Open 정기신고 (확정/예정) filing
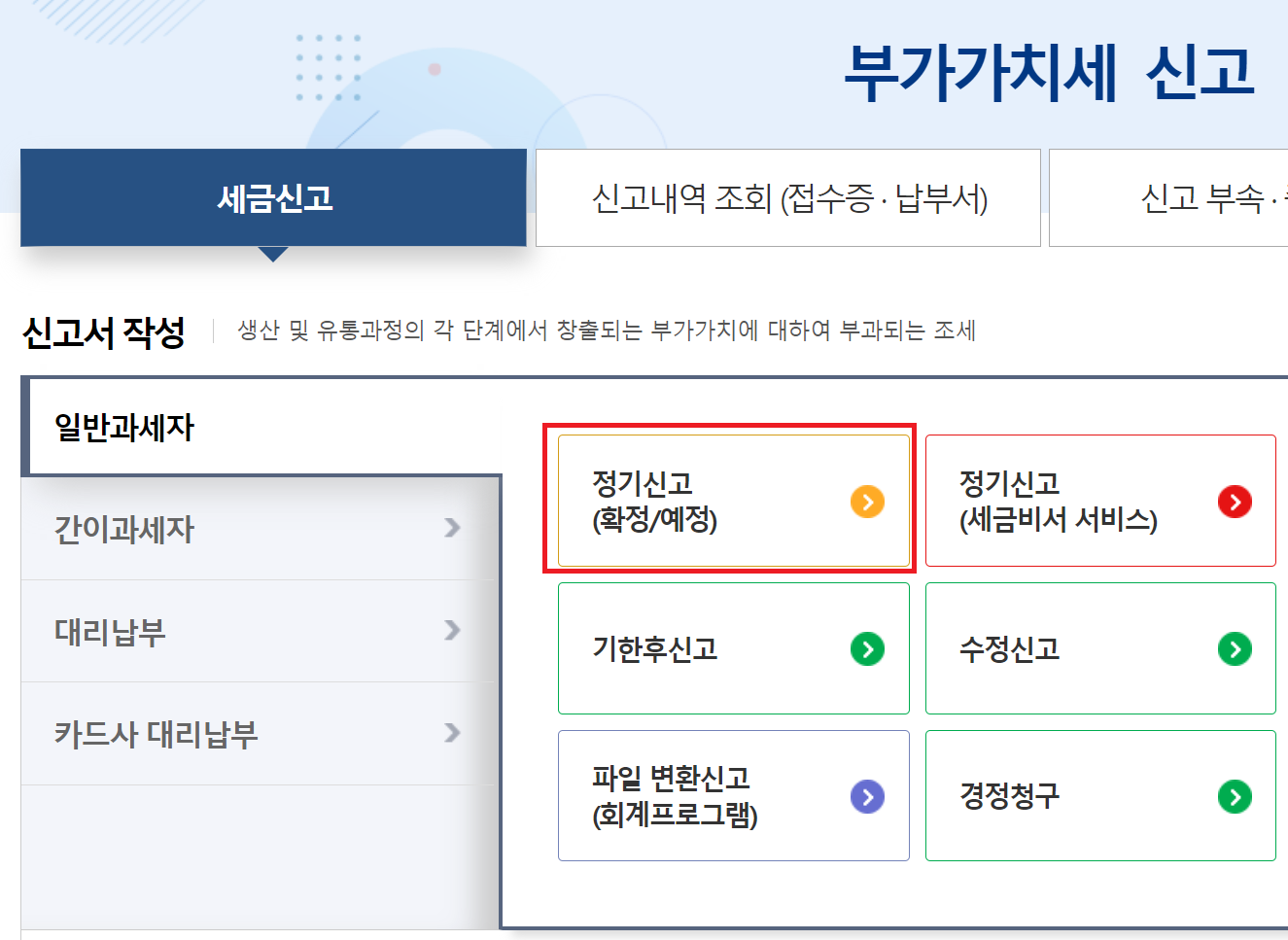 point(734,501)
